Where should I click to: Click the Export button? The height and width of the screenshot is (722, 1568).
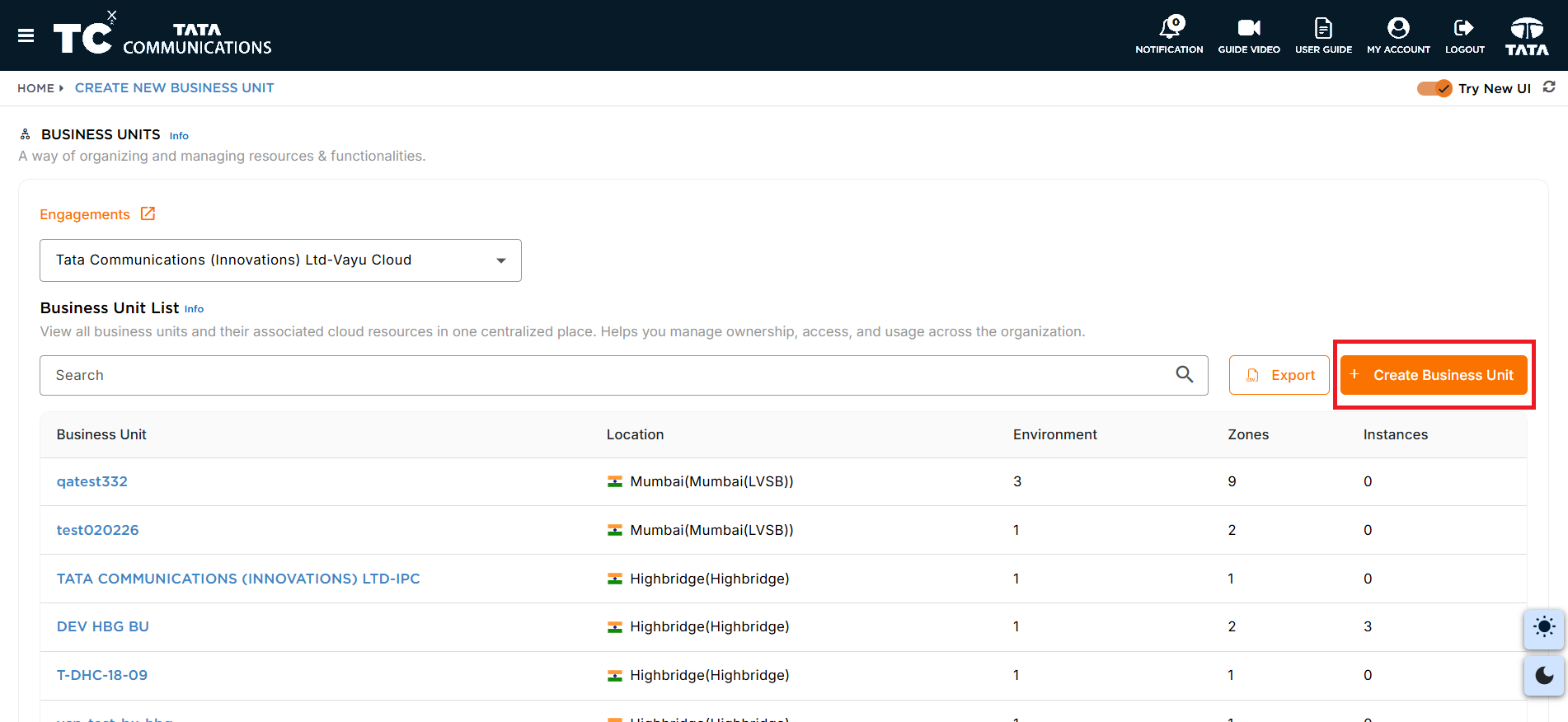1279,375
